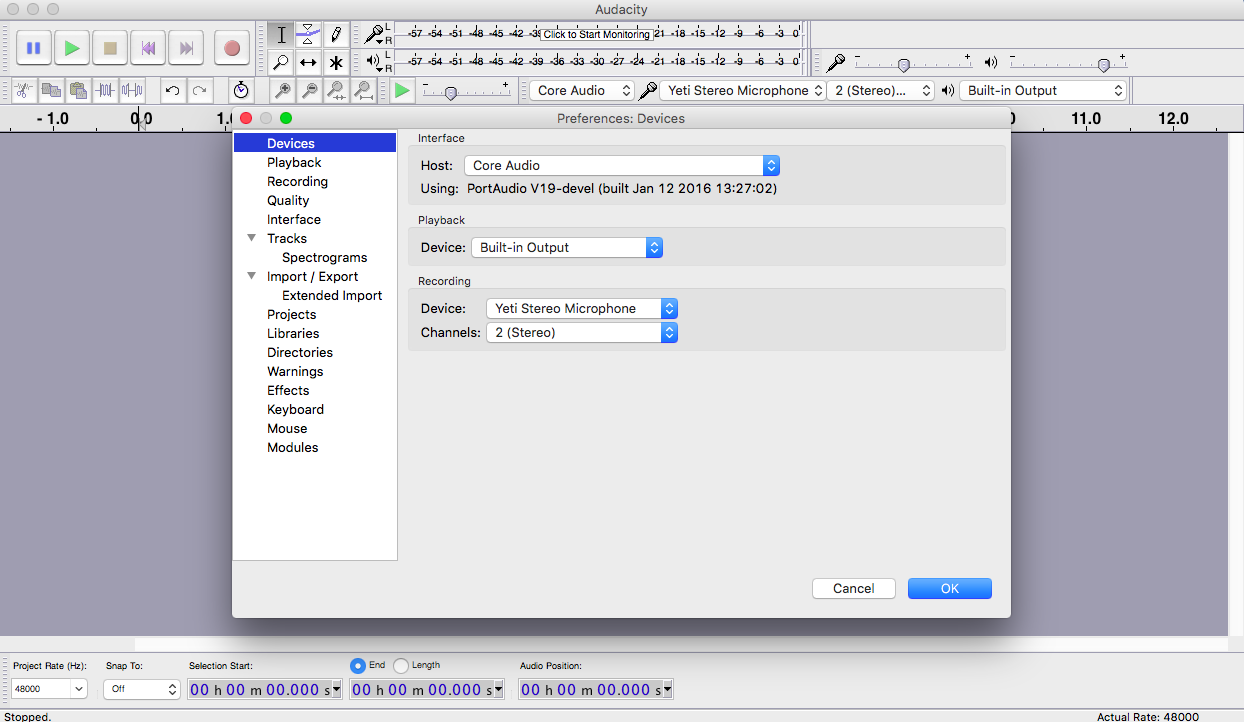Open Built-in Output toolbar dropdown
Image resolution: width=1244 pixels, height=722 pixels.
click(1043, 90)
